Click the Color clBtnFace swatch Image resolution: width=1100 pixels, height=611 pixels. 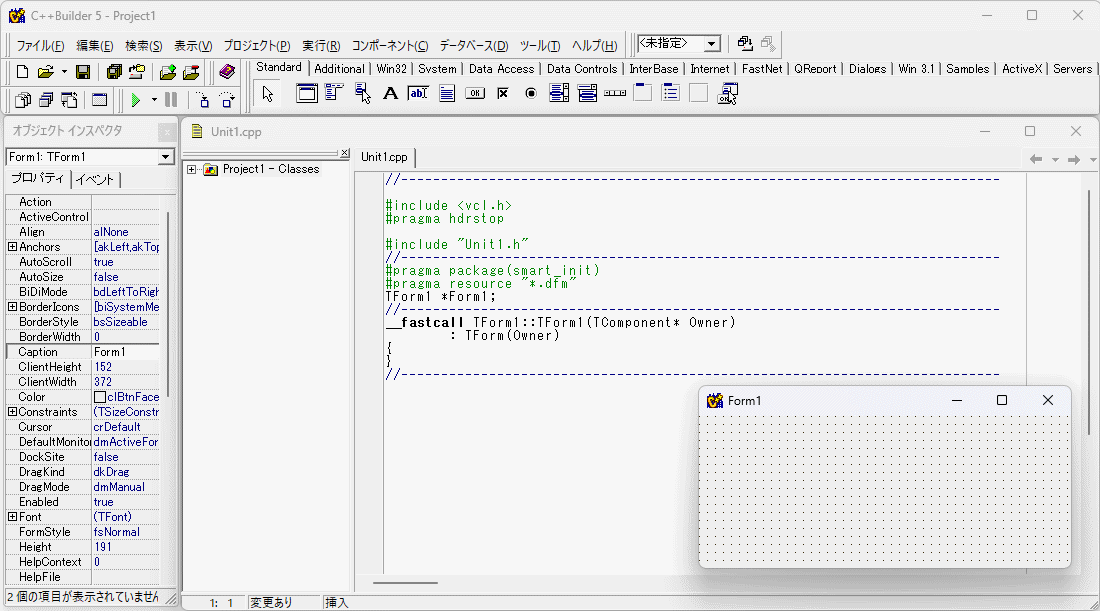pos(100,397)
